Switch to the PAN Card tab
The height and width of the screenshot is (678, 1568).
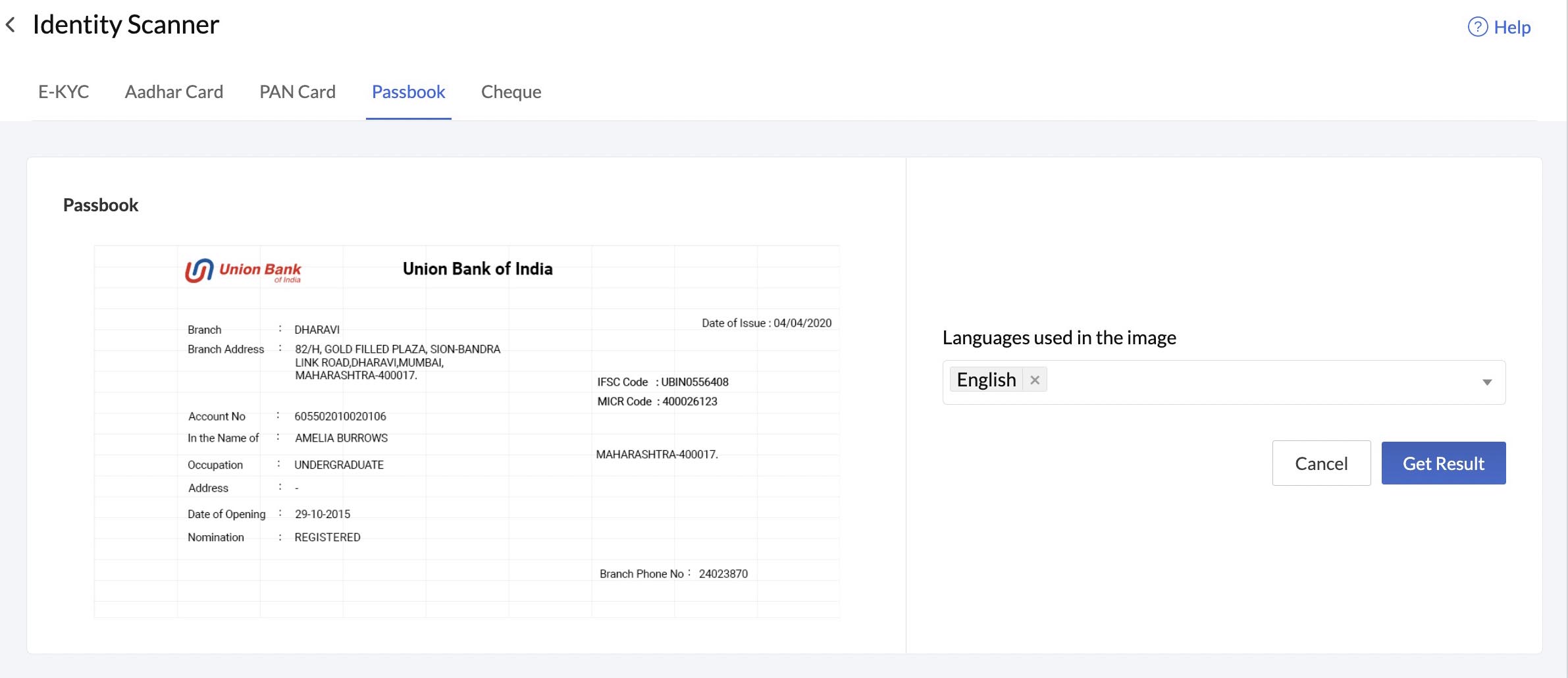(x=298, y=91)
